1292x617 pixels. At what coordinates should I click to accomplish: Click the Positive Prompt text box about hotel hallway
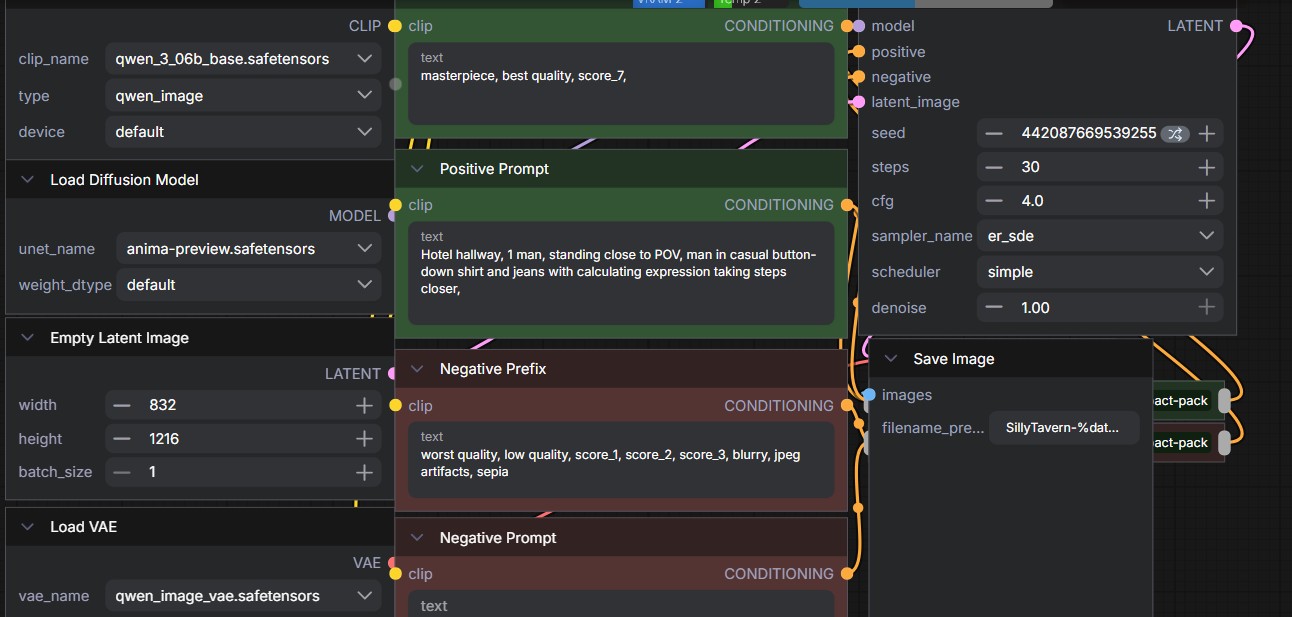pos(621,273)
